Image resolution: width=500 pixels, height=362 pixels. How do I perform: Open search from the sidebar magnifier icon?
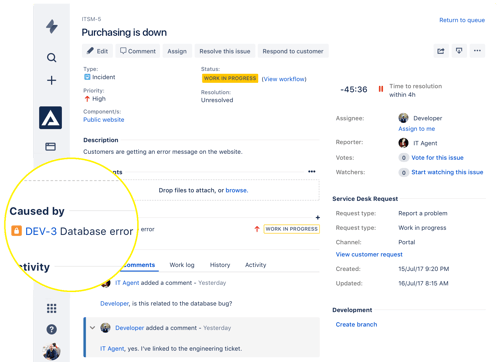coord(51,58)
